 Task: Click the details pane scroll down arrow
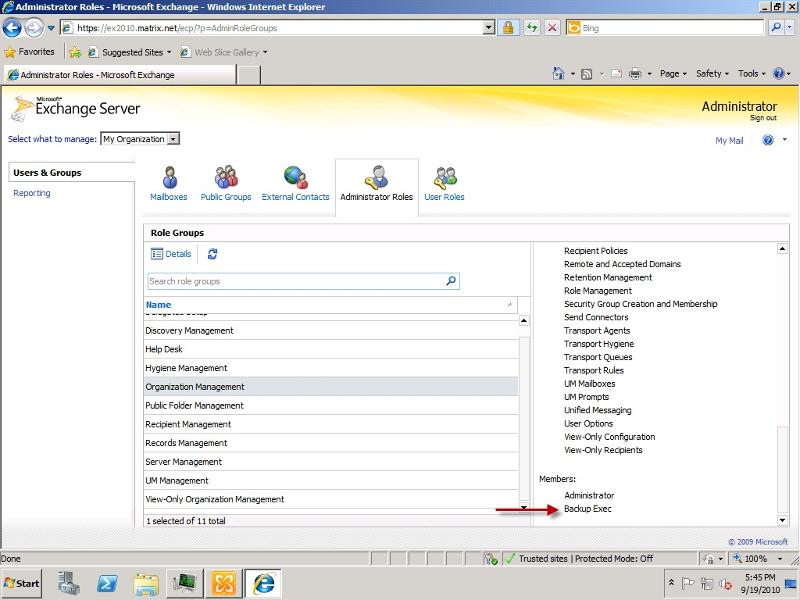click(782, 520)
